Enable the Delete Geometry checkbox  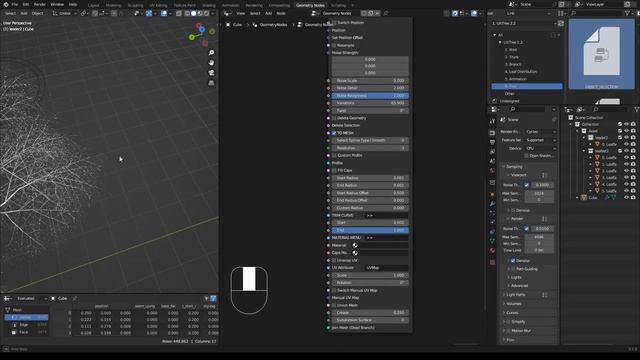334,118
